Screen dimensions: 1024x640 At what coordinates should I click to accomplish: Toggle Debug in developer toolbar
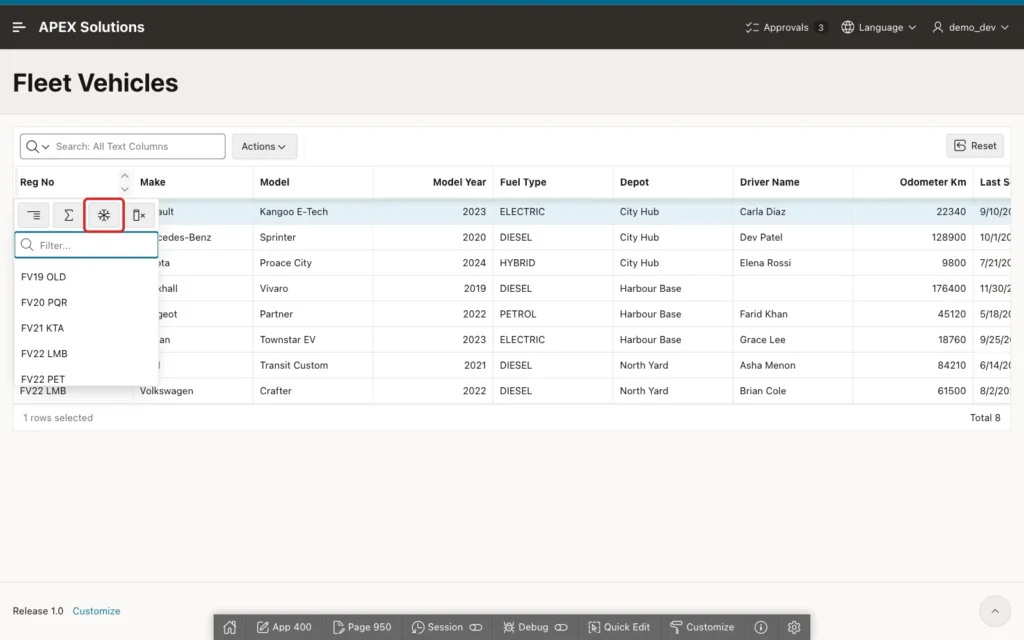coord(535,627)
